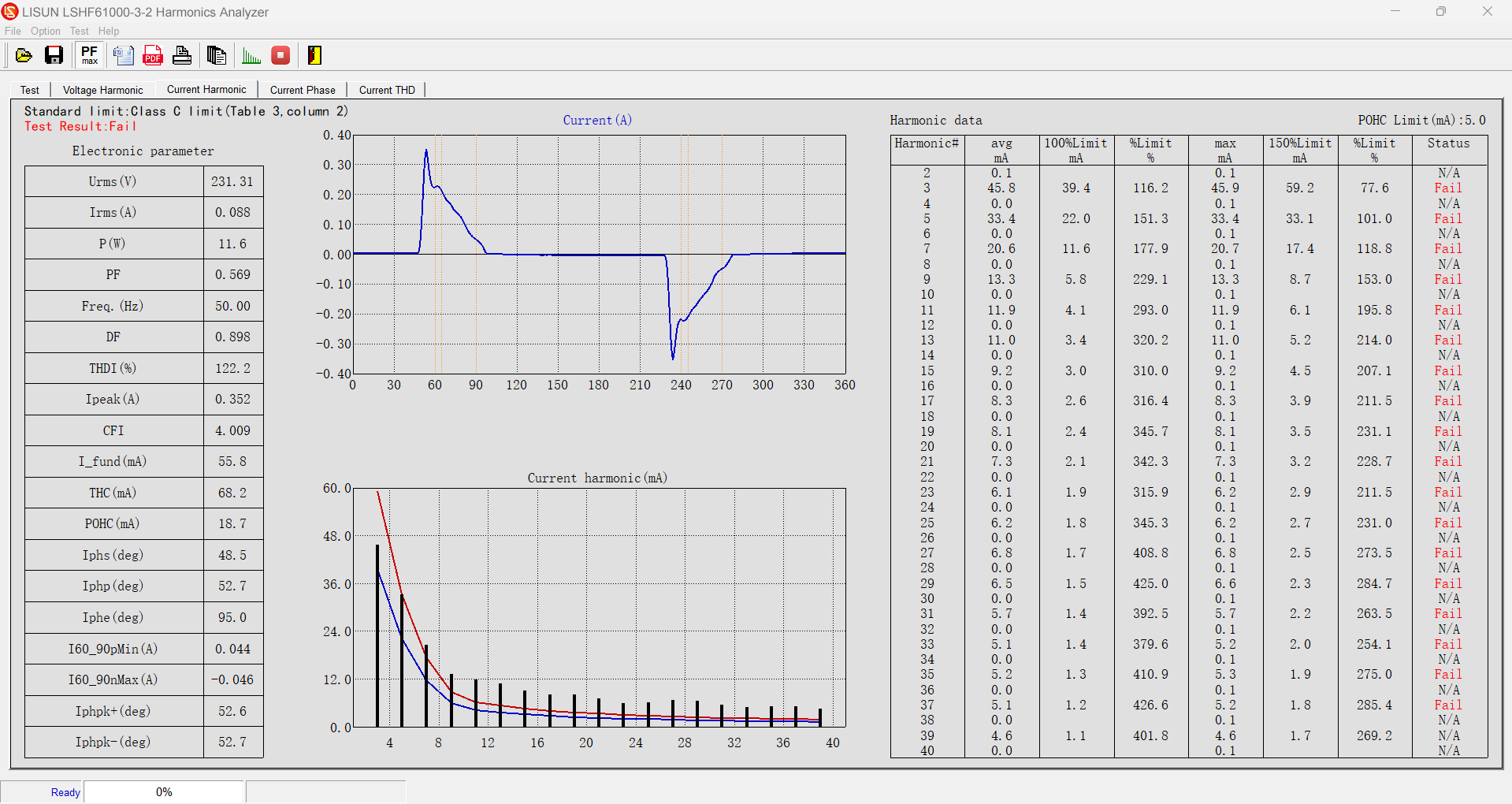Click the LISUN application logo icon
This screenshot has height=804, width=1512.
pos(10,12)
